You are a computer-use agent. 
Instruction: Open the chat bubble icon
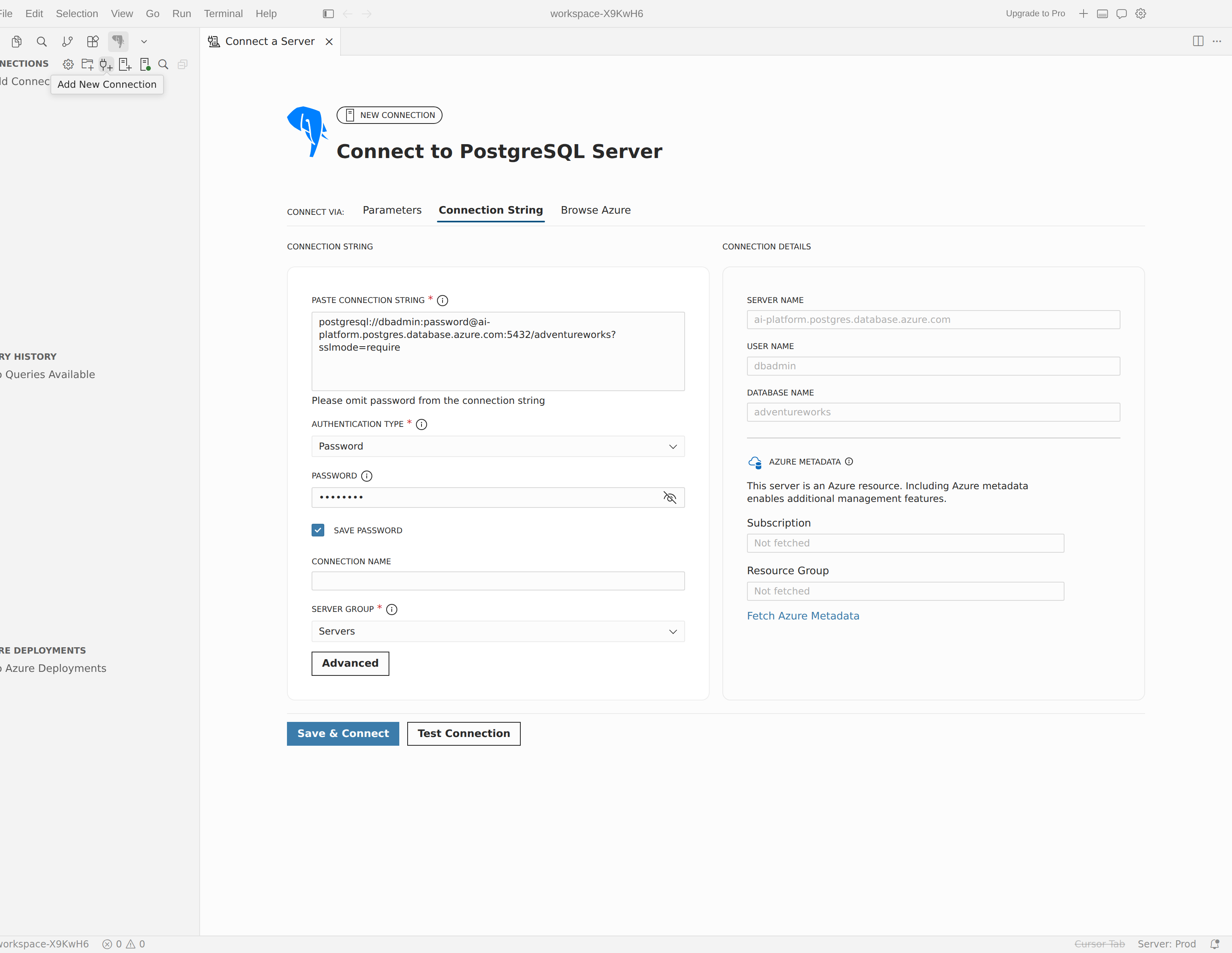1121,14
